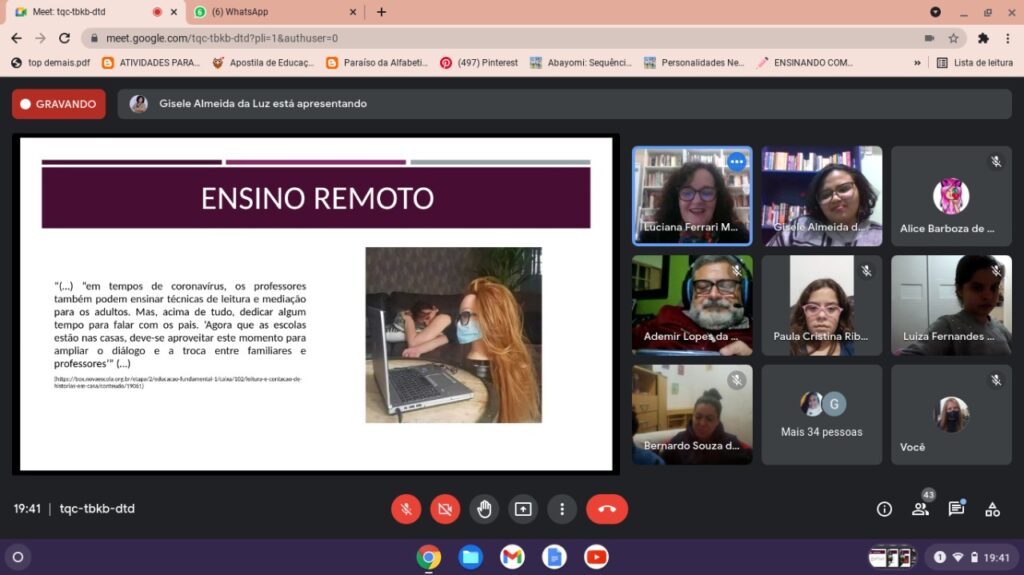The width and height of the screenshot is (1024, 575).
Task: Go back in browser history
Action: tap(16, 38)
